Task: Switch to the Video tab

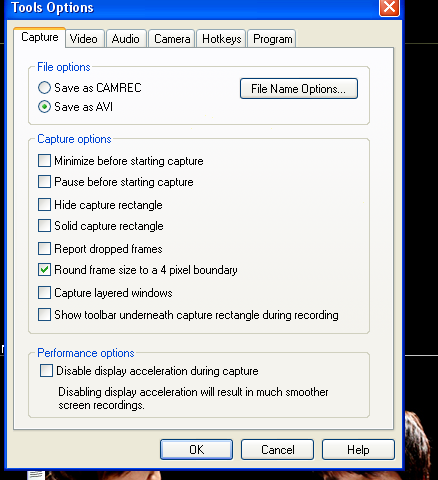Action: click(x=85, y=39)
